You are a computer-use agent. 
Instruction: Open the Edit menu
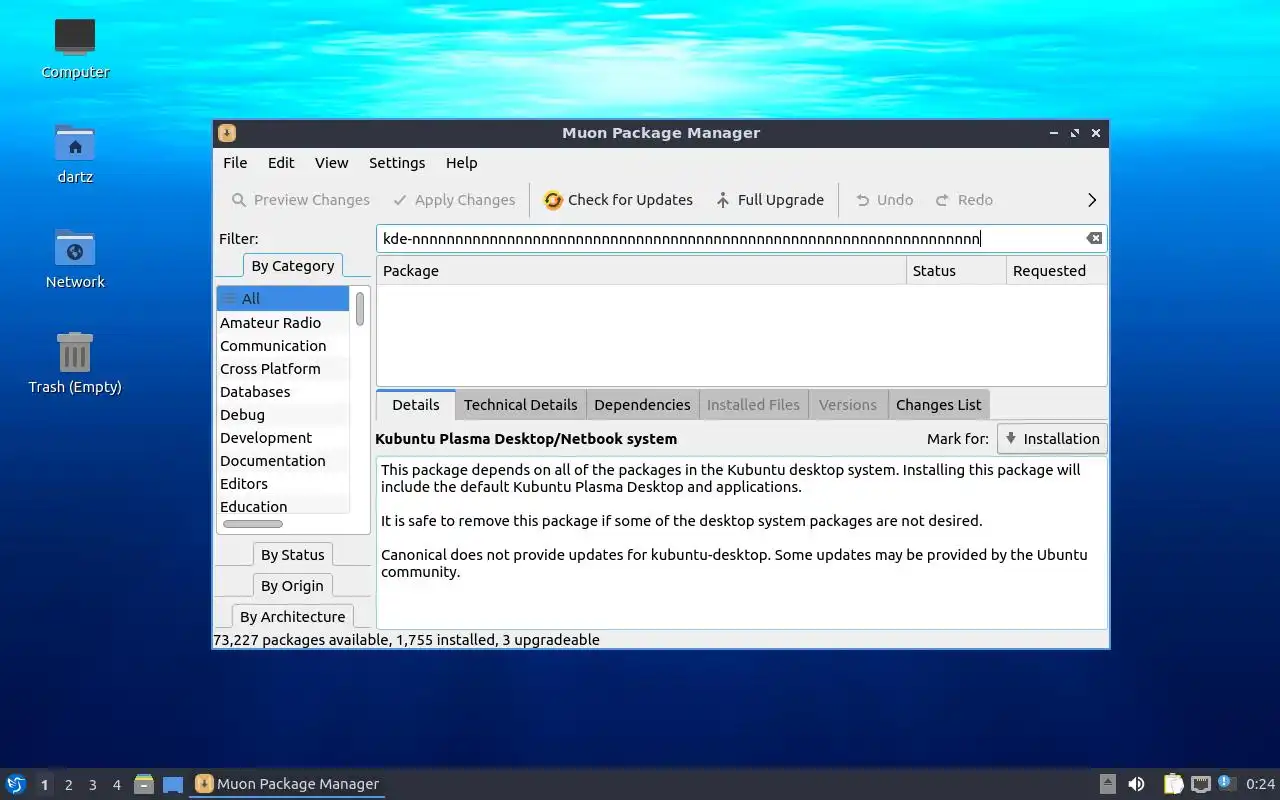281,163
